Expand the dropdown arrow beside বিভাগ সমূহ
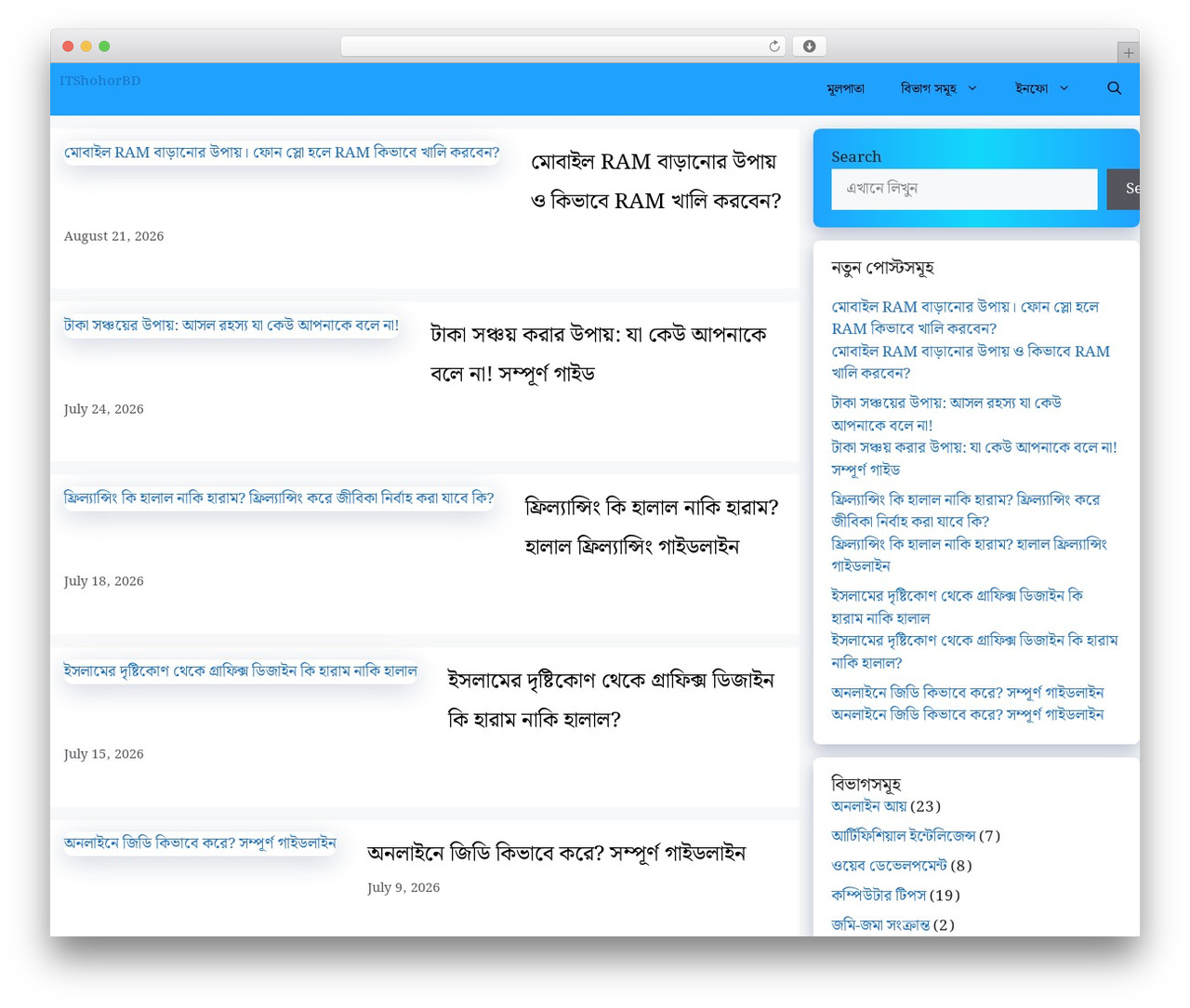Viewport: 1190px width, 1008px height. [972, 88]
